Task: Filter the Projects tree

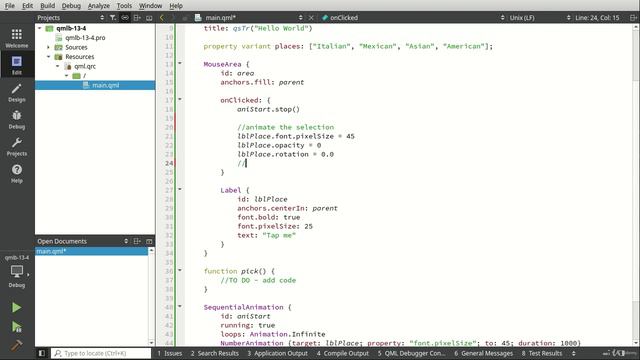Action: click(x=113, y=18)
